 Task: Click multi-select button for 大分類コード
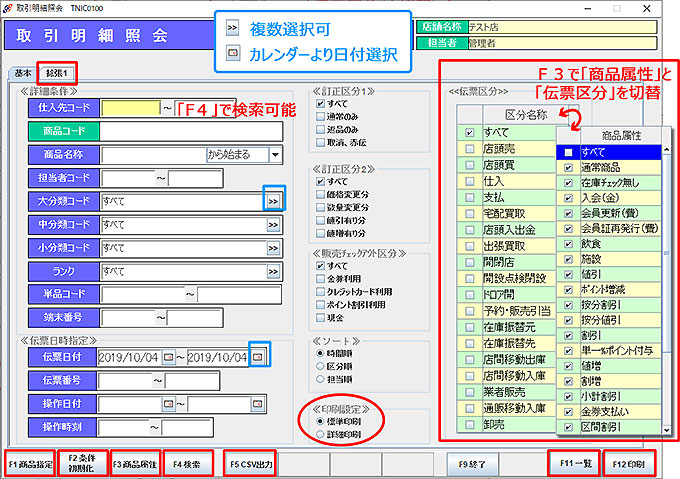[x=272, y=201]
